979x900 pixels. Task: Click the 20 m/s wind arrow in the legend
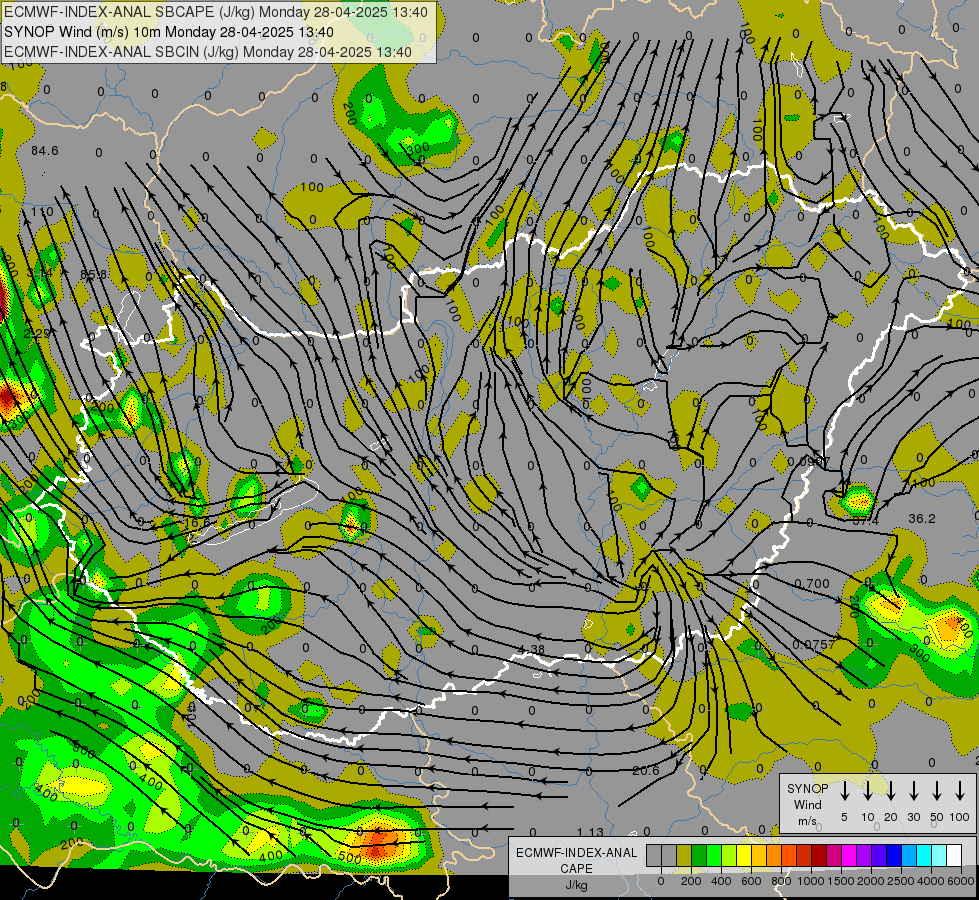(x=890, y=791)
